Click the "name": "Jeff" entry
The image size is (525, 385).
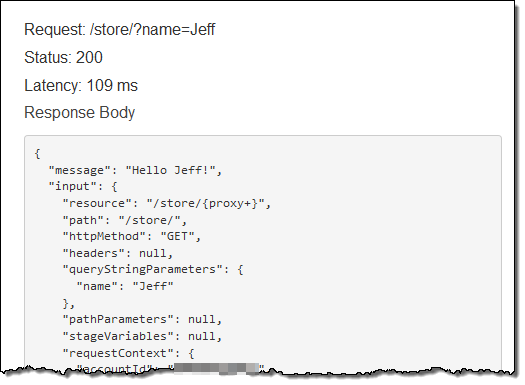pyautogui.click(x=125, y=287)
